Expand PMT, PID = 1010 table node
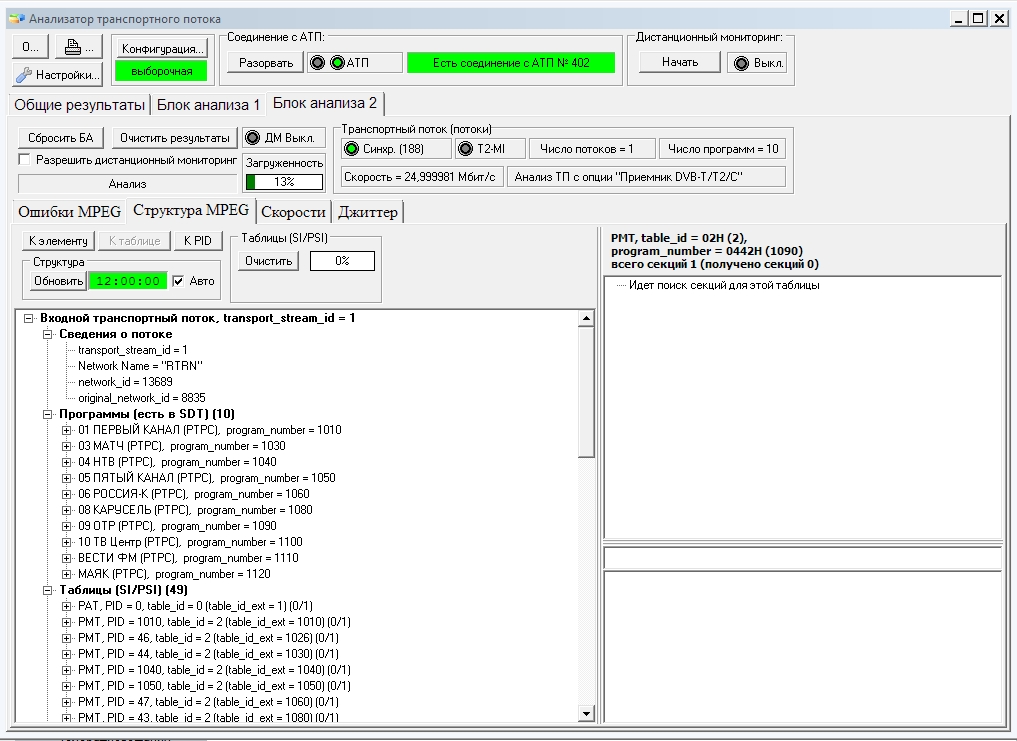This screenshot has height=741, width=1017. click(66, 622)
